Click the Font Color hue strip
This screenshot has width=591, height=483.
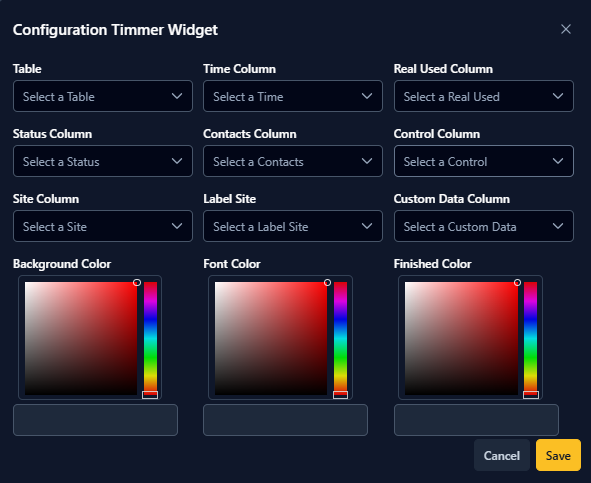[x=340, y=338]
